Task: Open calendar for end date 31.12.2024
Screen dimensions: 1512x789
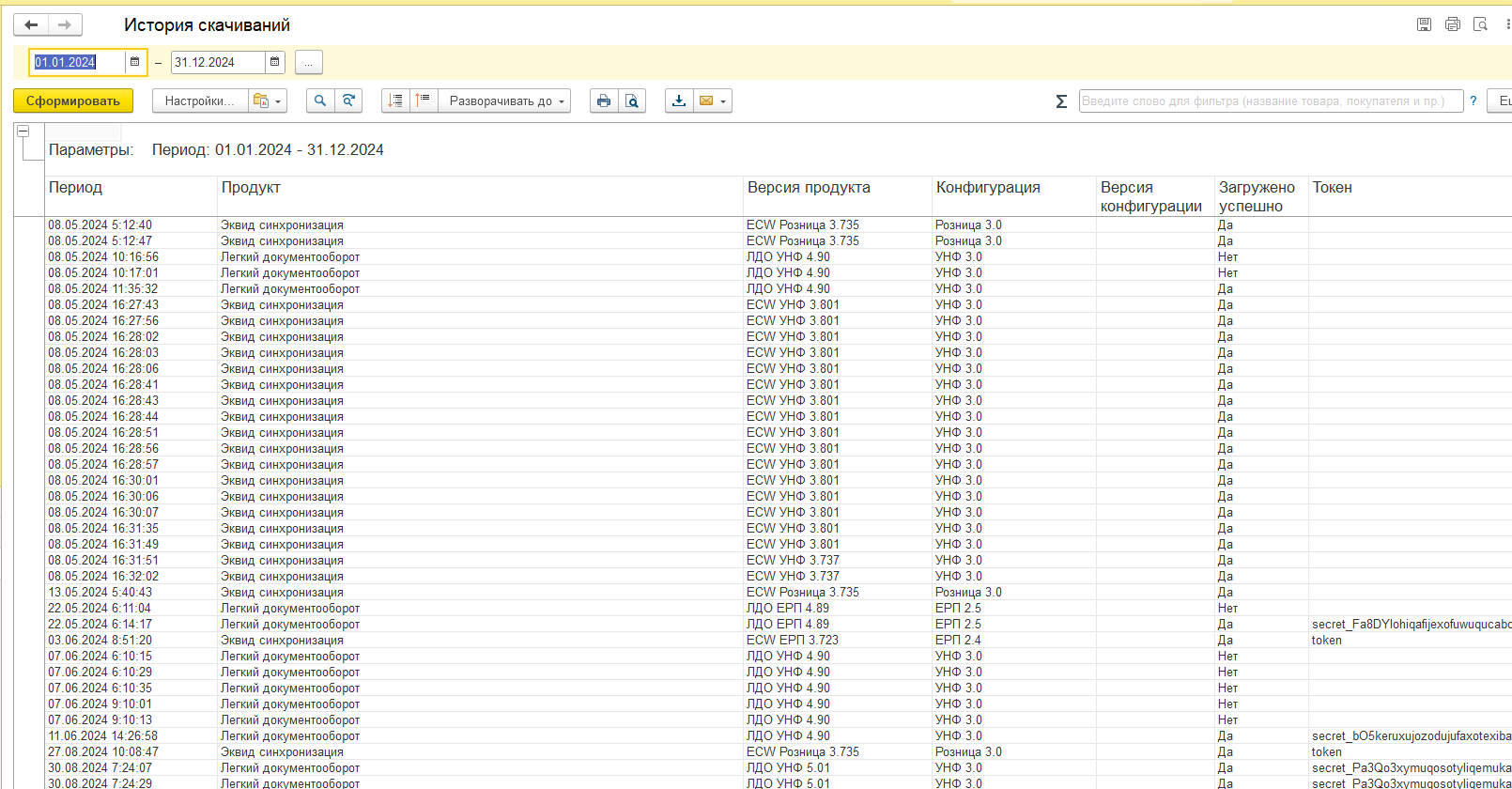Action: [274, 62]
